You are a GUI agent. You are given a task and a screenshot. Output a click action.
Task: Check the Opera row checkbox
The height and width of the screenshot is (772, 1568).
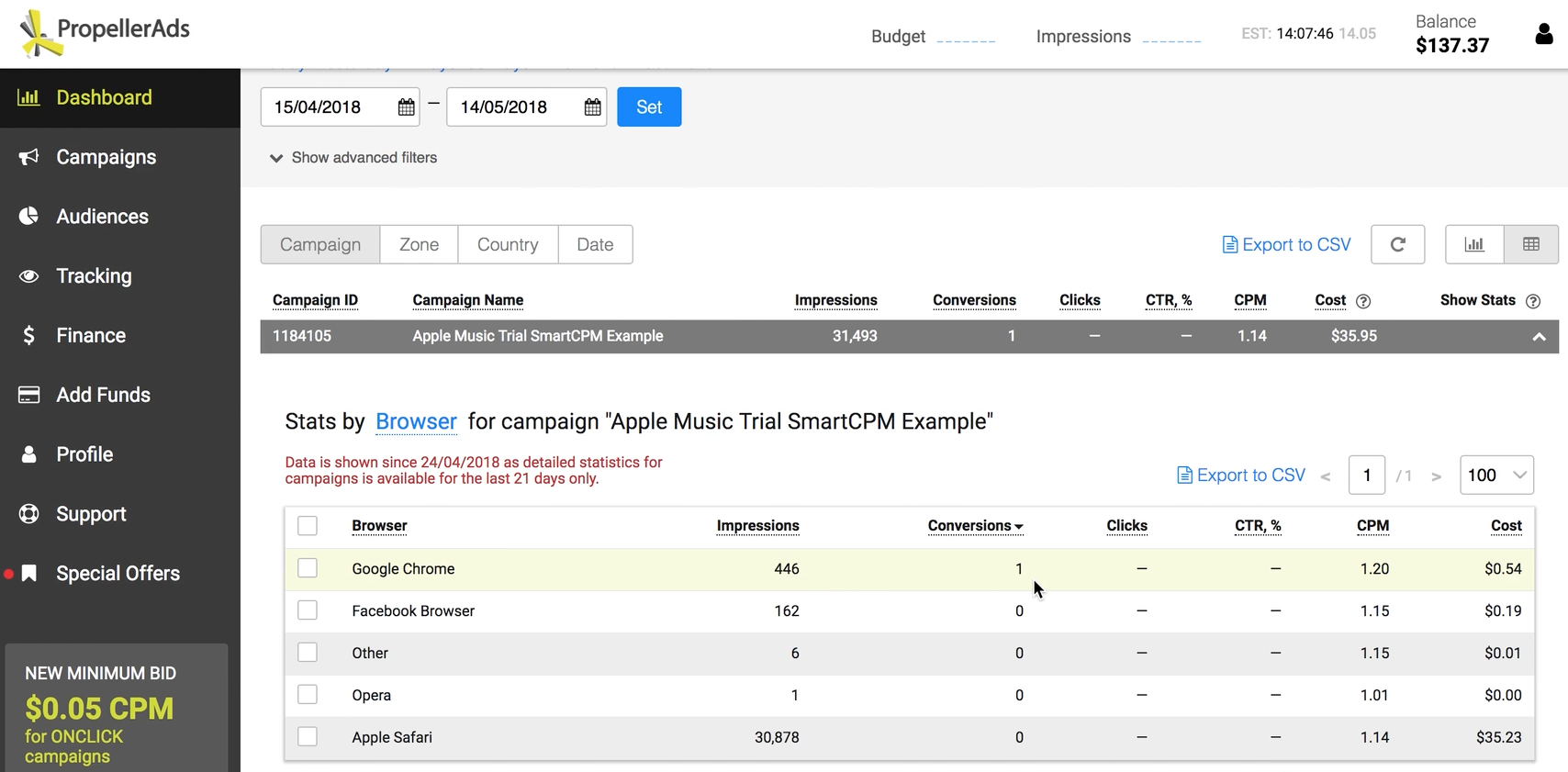pyautogui.click(x=308, y=695)
